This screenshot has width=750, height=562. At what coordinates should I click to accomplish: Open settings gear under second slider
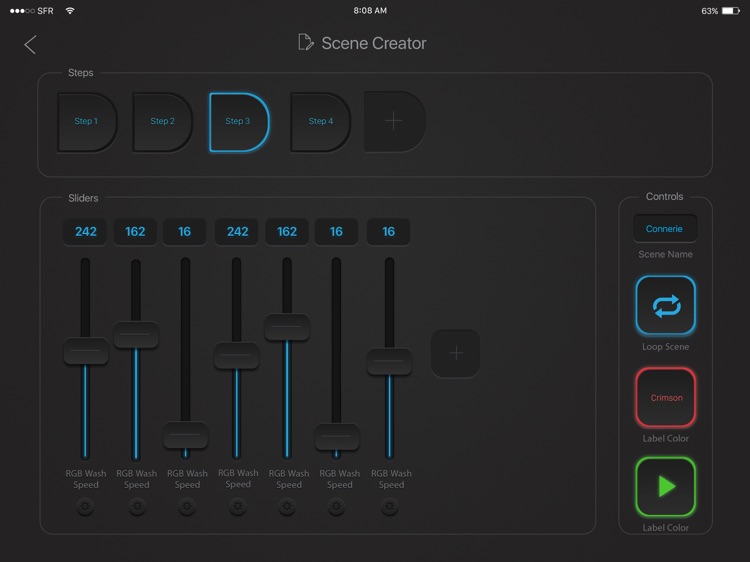137,506
